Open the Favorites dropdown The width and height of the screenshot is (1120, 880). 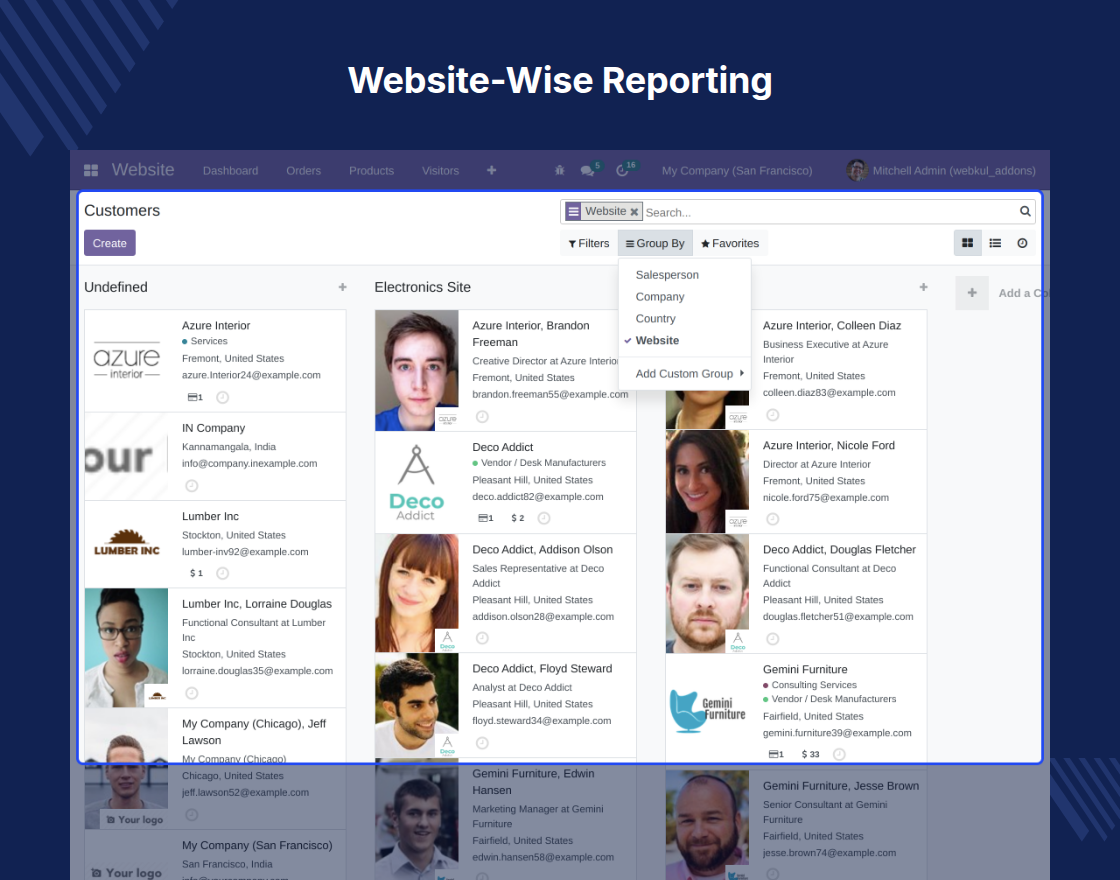pyautogui.click(x=730, y=243)
